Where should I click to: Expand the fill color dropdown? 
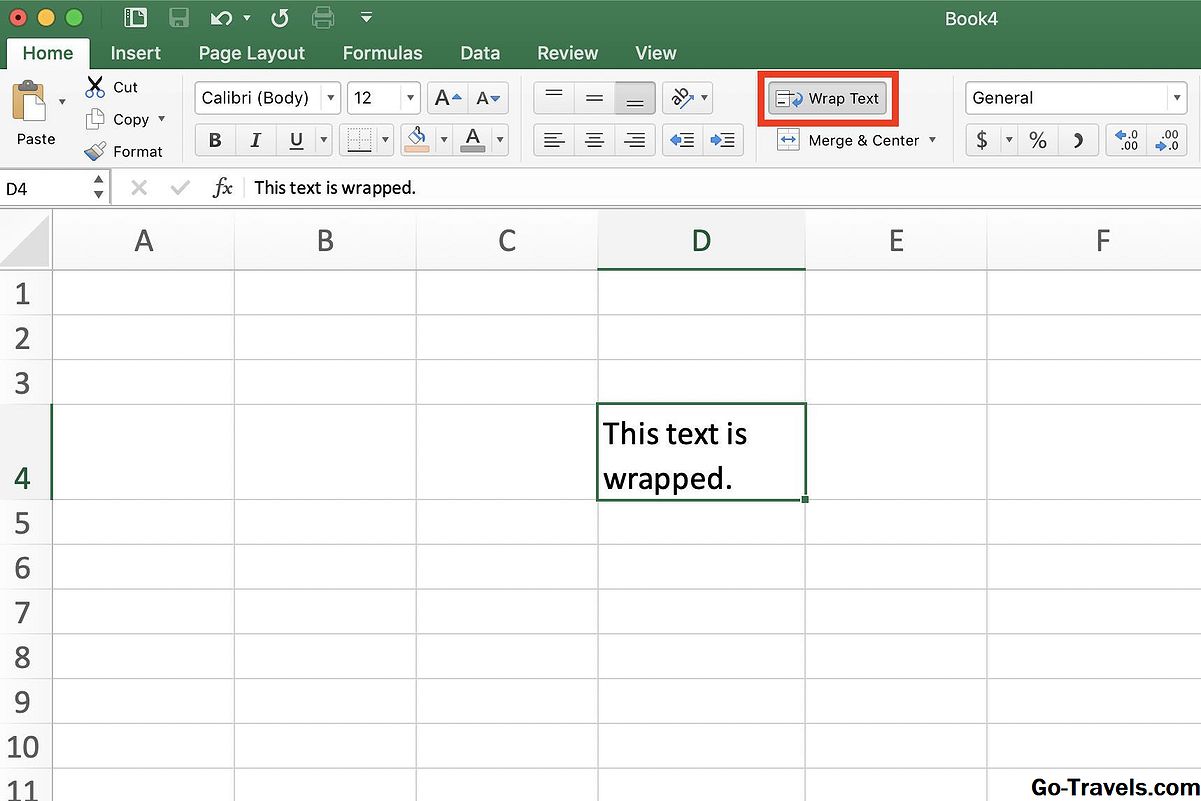point(443,140)
